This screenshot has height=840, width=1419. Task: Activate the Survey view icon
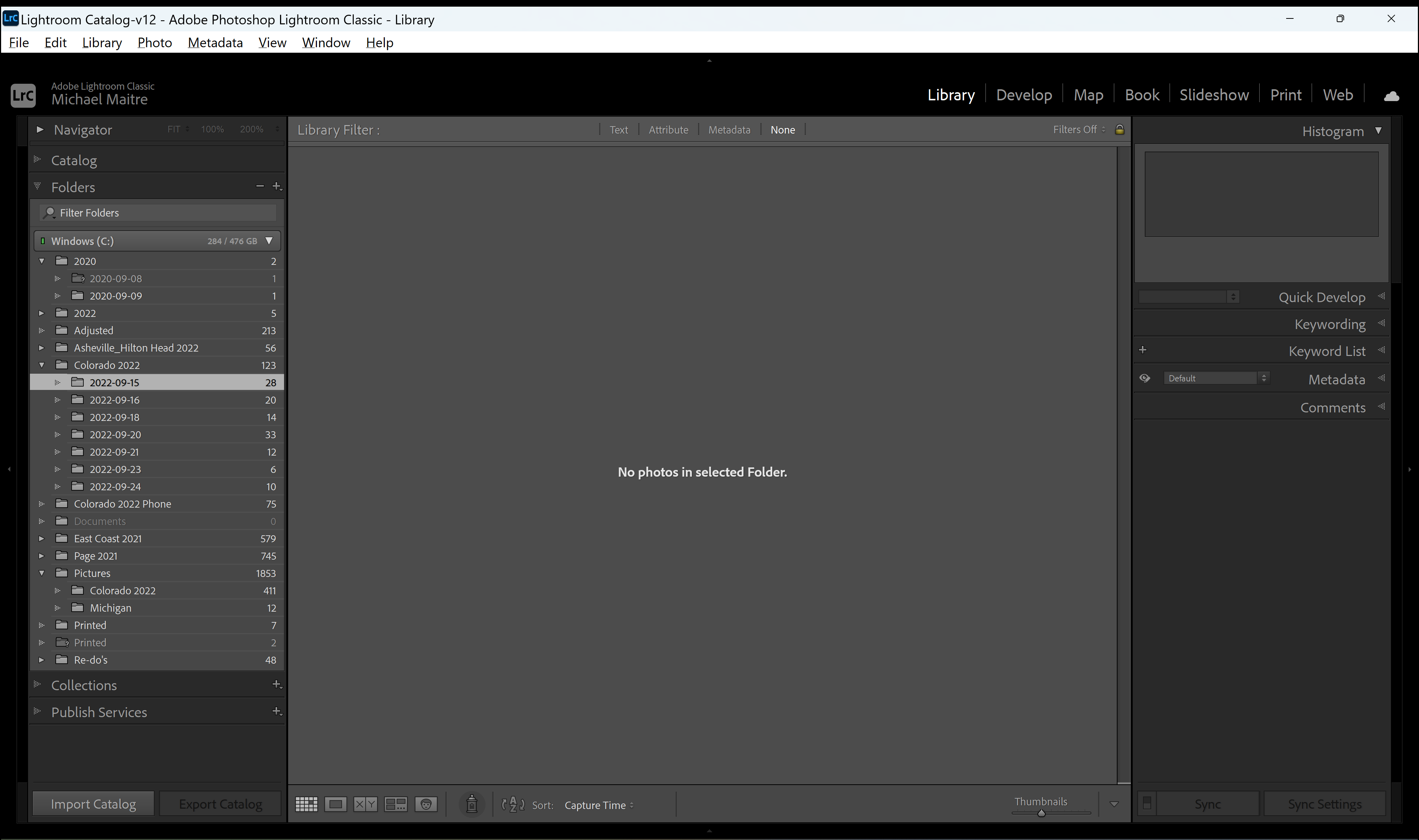point(396,804)
